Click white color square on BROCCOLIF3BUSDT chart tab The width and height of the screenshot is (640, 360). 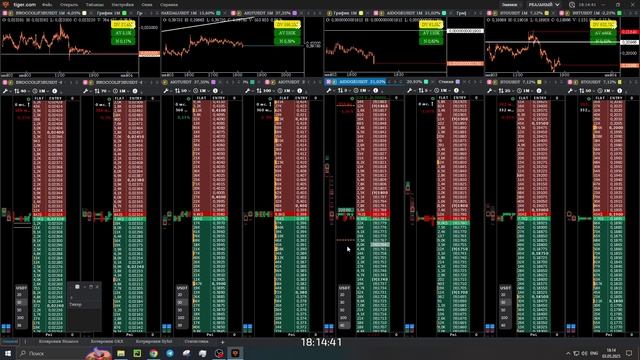[x=84, y=13]
